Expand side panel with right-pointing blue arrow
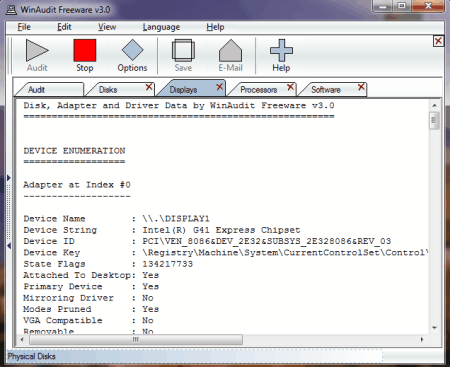Image resolution: width=450 pixels, height=367 pixels. (x=9, y=178)
